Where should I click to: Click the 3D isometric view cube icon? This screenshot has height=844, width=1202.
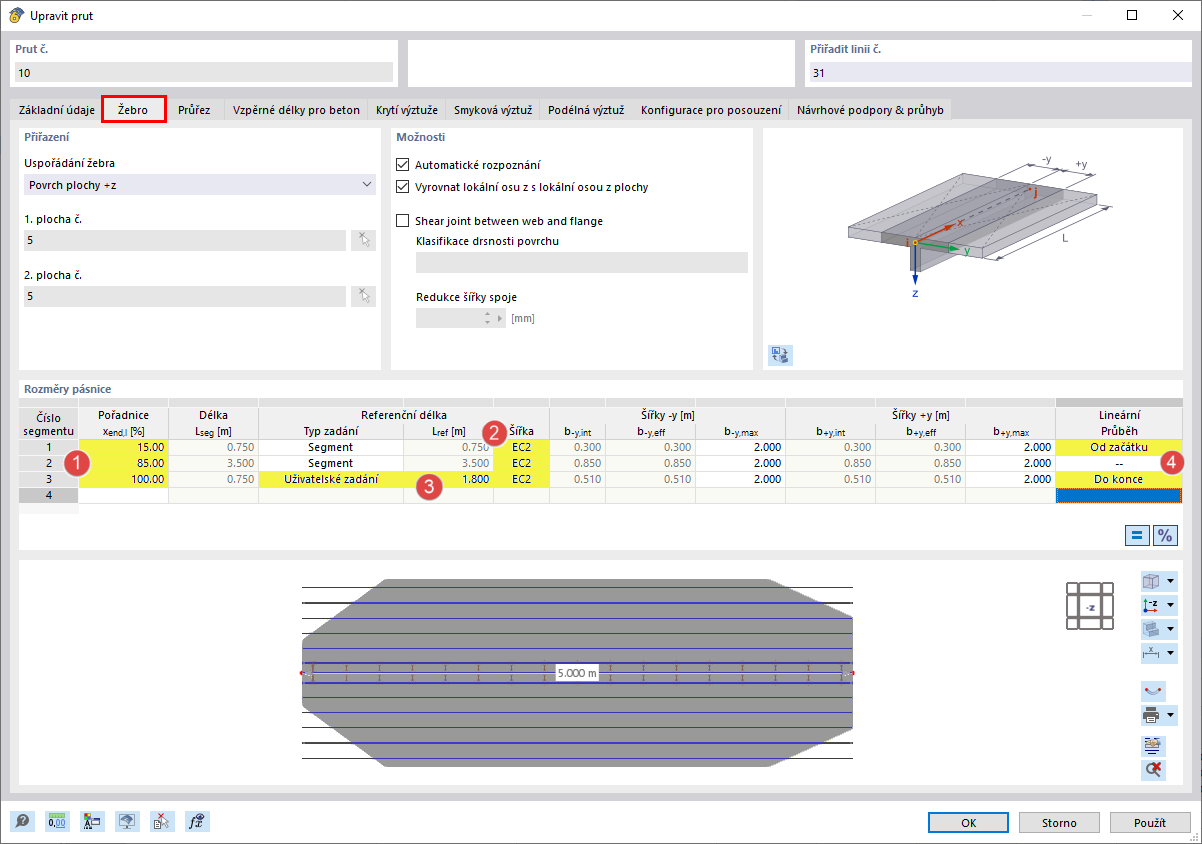[1150, 581]
